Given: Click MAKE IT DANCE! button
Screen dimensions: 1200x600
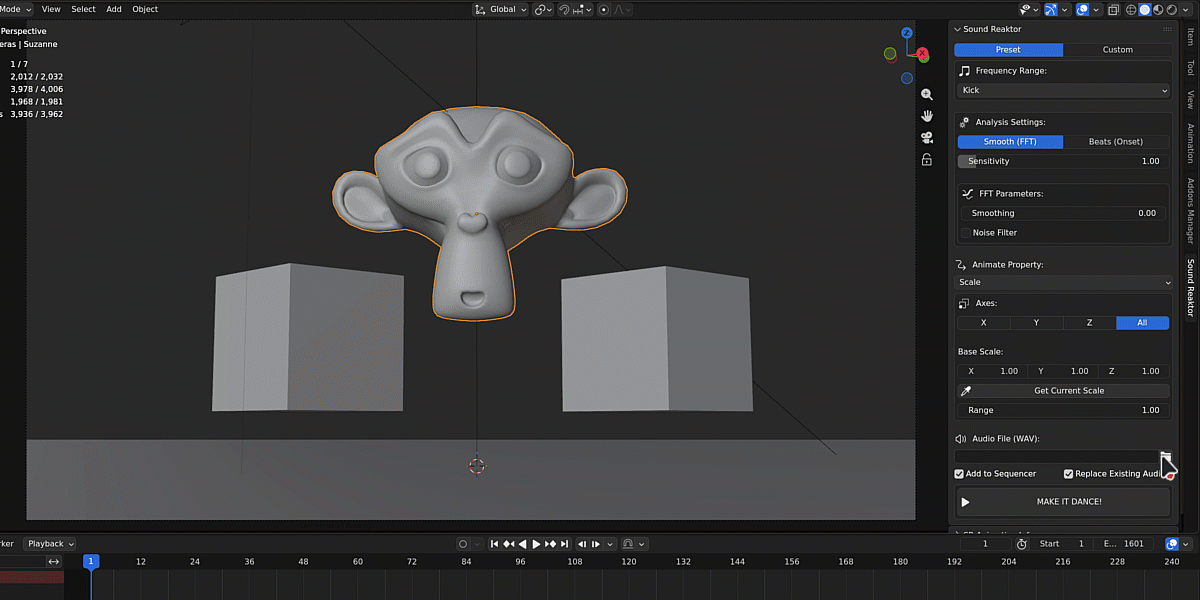Looking at the screenshot, I should (x=1062, y=502).
